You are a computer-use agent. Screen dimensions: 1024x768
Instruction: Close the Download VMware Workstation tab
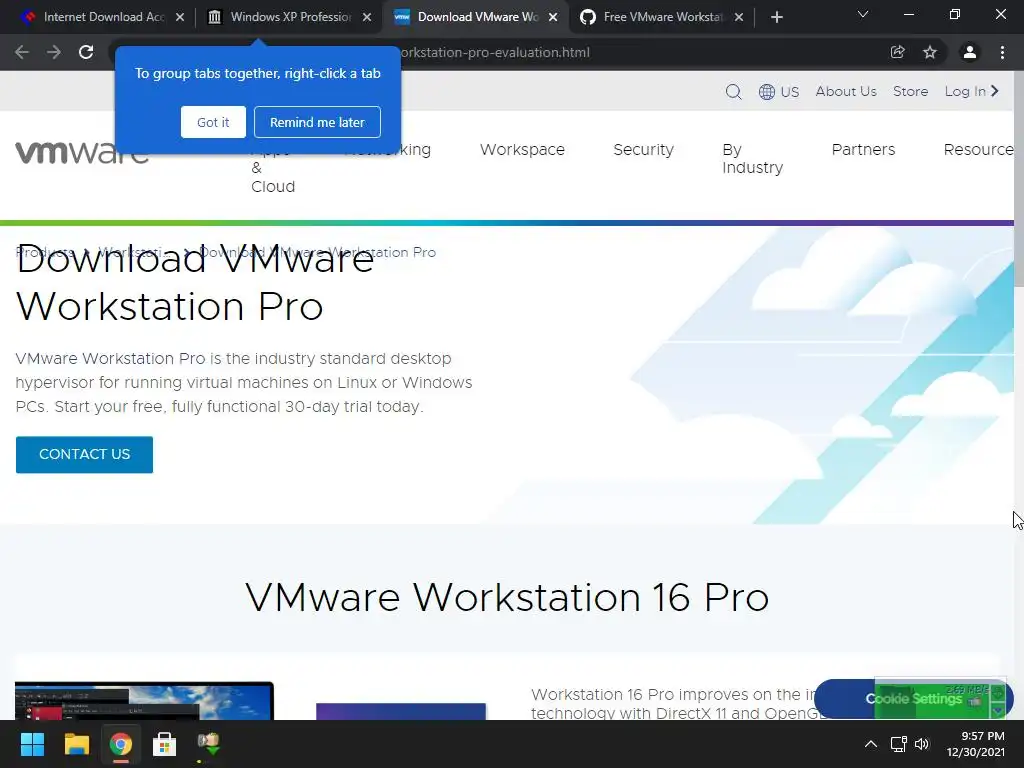point(553,18)
